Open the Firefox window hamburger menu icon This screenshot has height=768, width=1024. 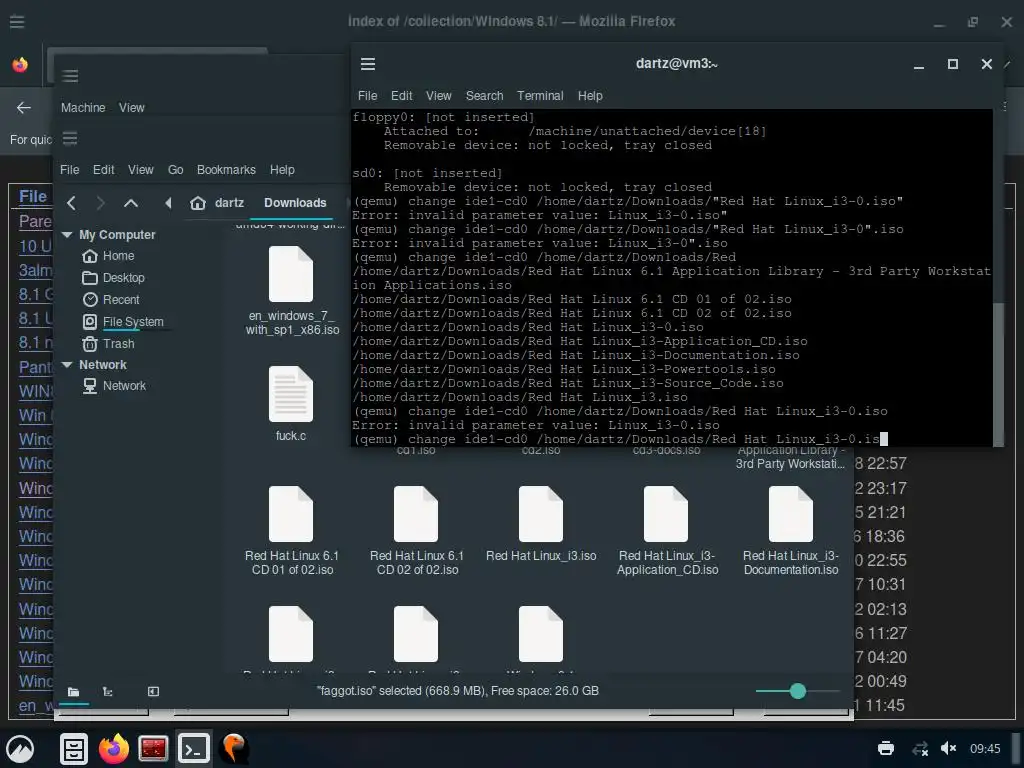(17, 22)
